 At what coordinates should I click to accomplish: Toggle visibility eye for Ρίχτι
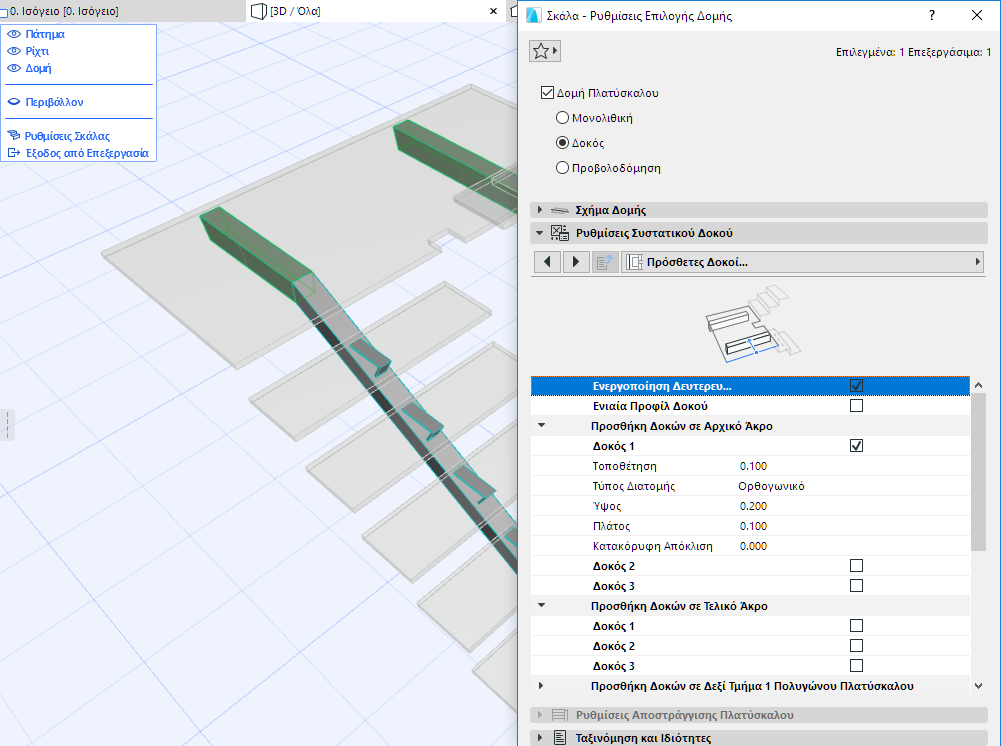point(14,51)
